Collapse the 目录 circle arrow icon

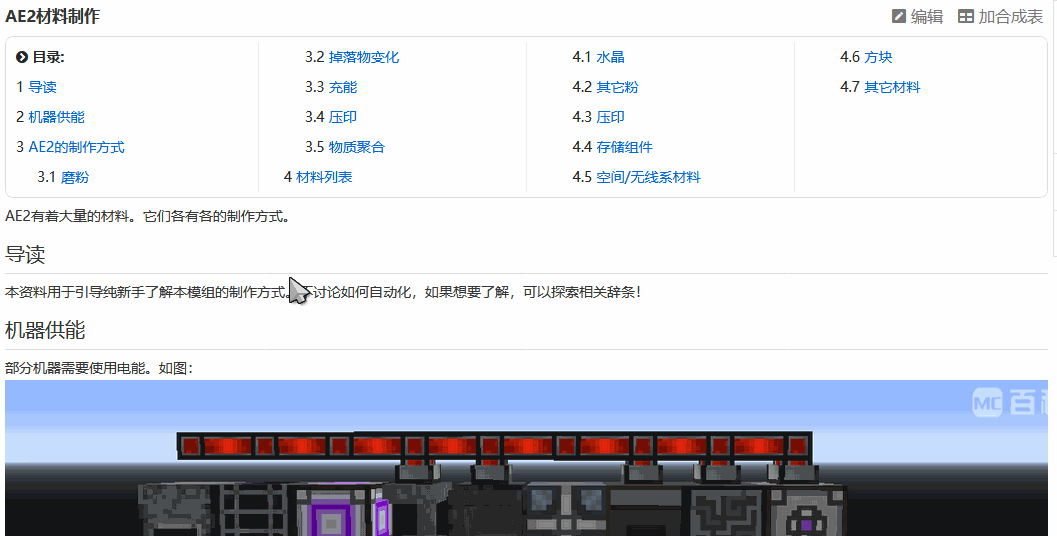(22, 57)
